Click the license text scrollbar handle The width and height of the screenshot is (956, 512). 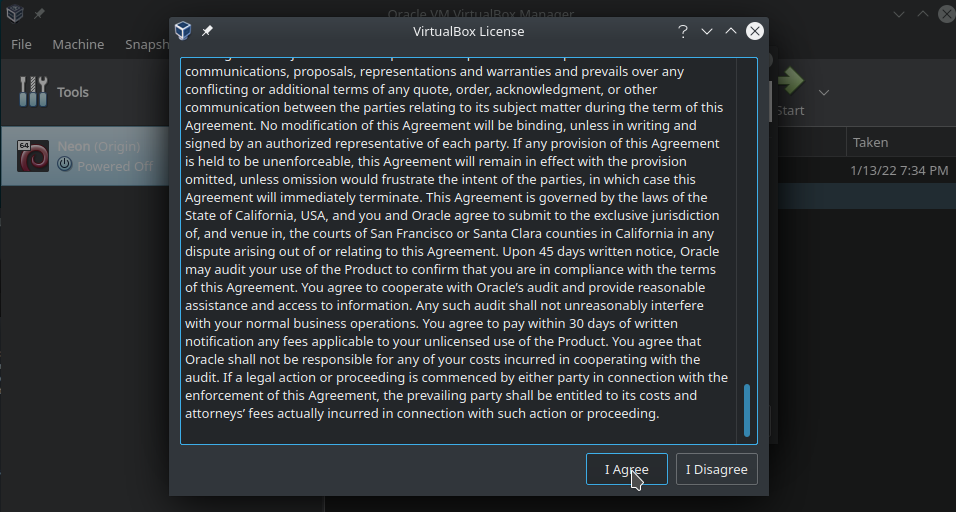point(747,410)
